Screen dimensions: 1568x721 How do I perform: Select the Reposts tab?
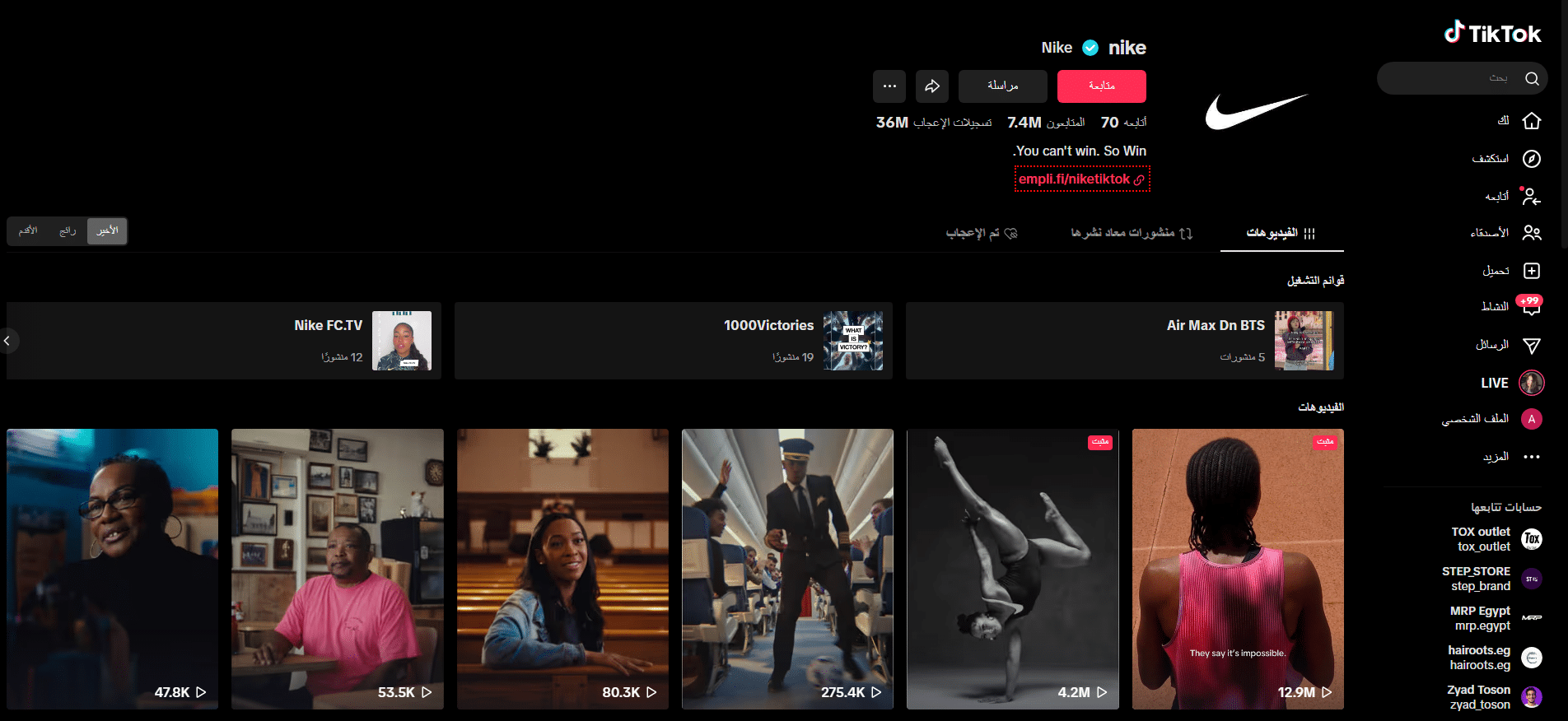1132,234
